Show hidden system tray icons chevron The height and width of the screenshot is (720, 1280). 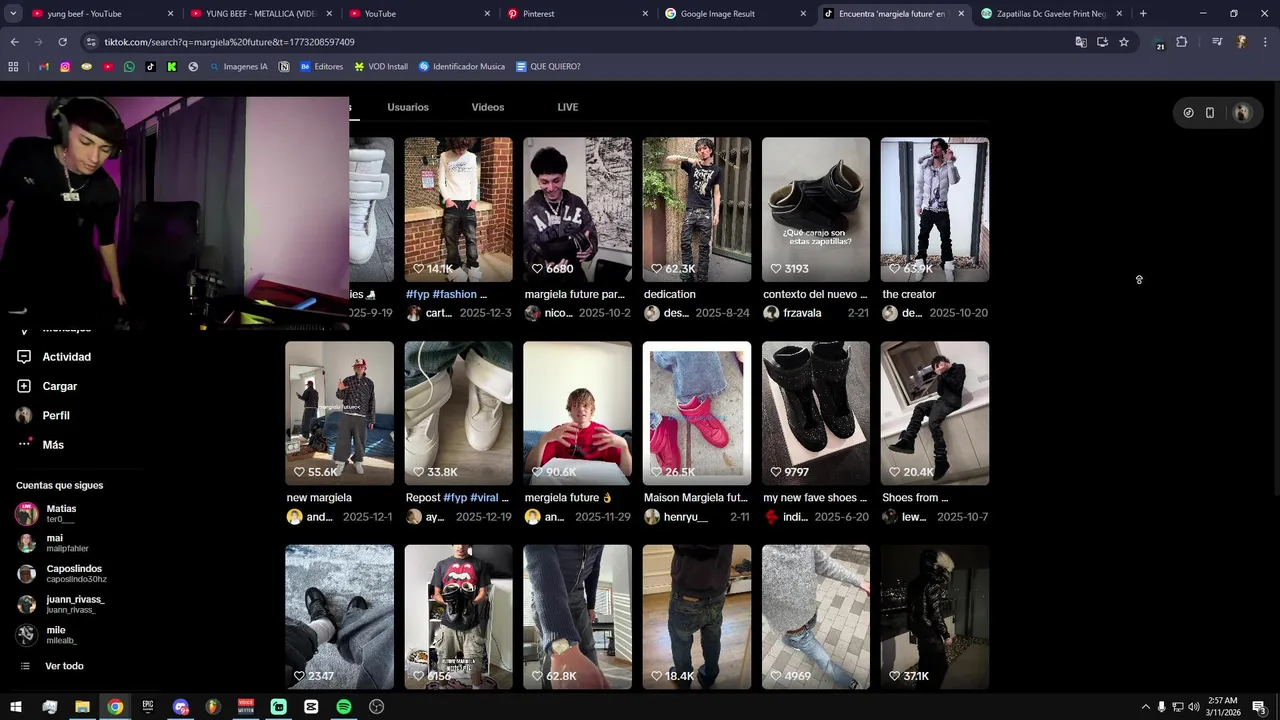[x=1145, y=706]
